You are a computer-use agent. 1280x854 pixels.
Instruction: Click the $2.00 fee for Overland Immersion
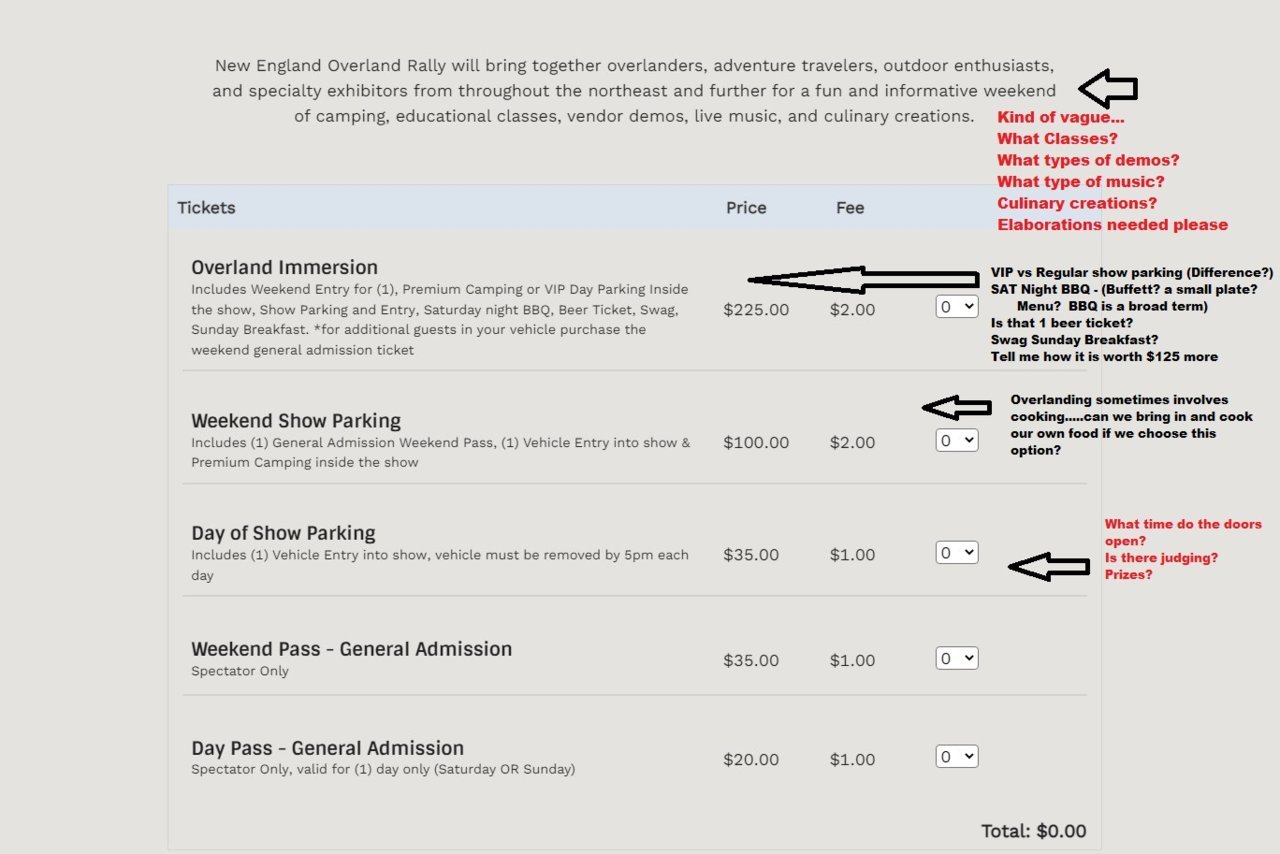tap(852, 310)
